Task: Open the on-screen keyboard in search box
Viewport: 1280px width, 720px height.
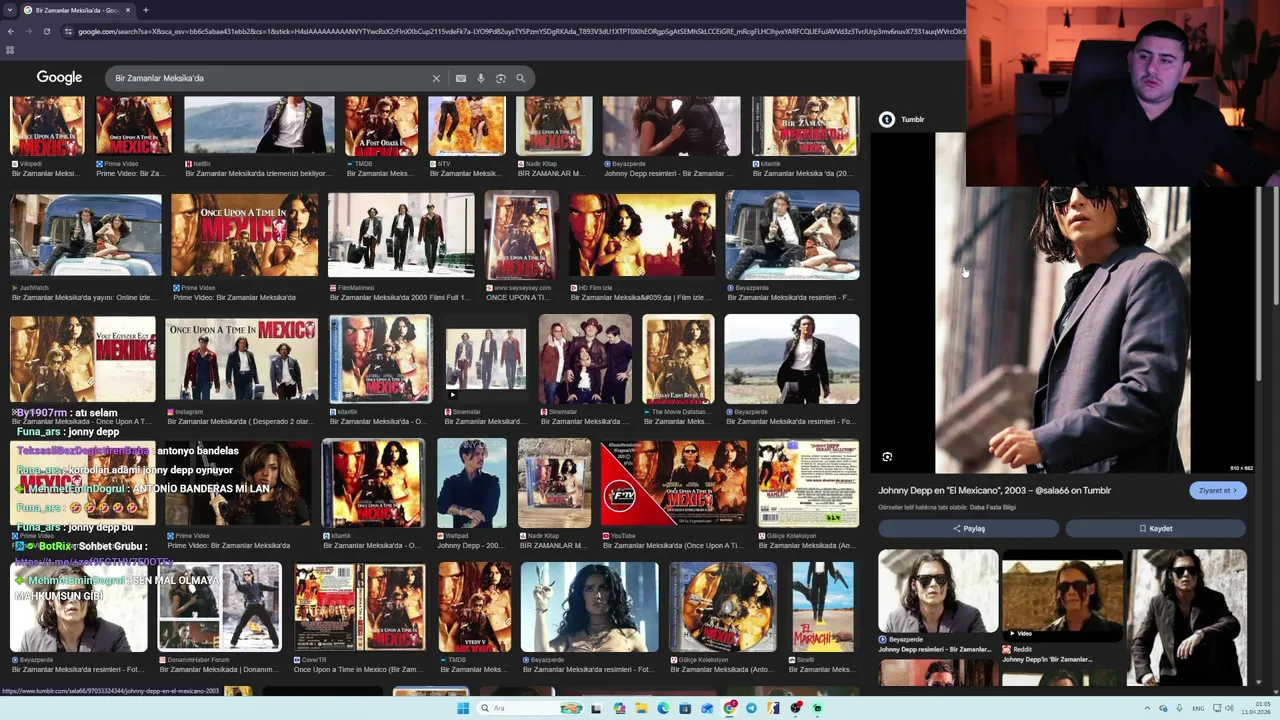Action: coord(461,78)
